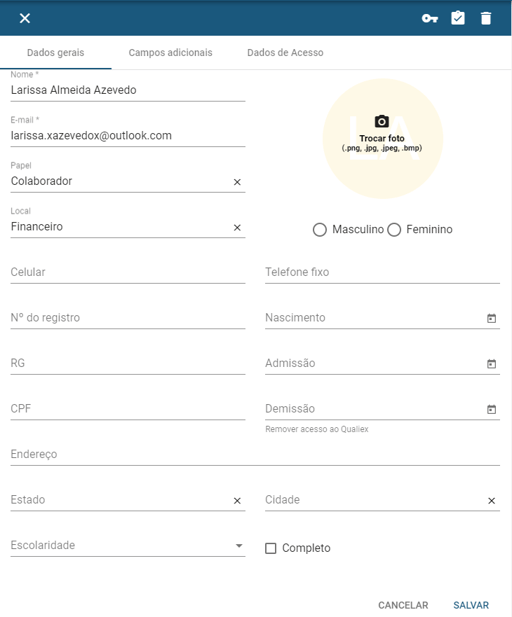The height and width of the screenshot is (617, 512).
Task: Click the SALVAR button
Action: tap(471, 605)
